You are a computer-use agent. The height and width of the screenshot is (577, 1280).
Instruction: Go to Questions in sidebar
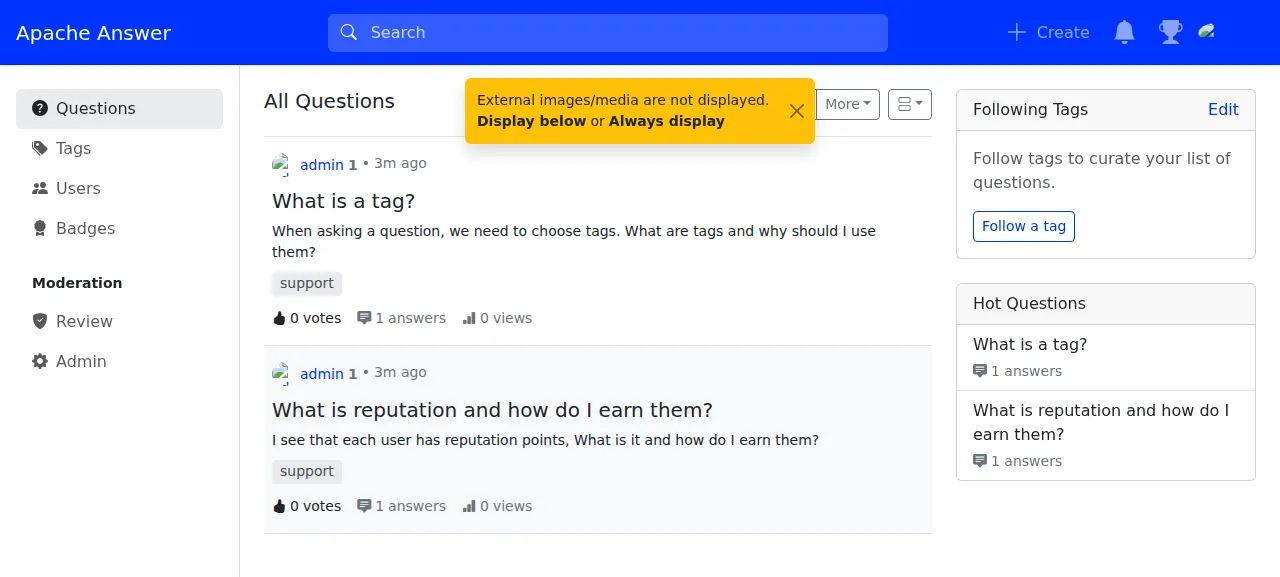(x=119, y=108)
